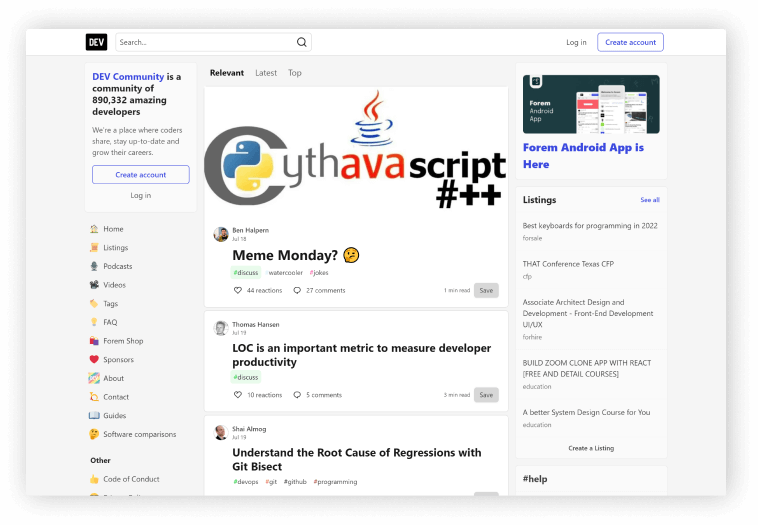The height and width of the screenshot is (525, 758).
Task: Click Log in link in header
Action: [576, 43]
